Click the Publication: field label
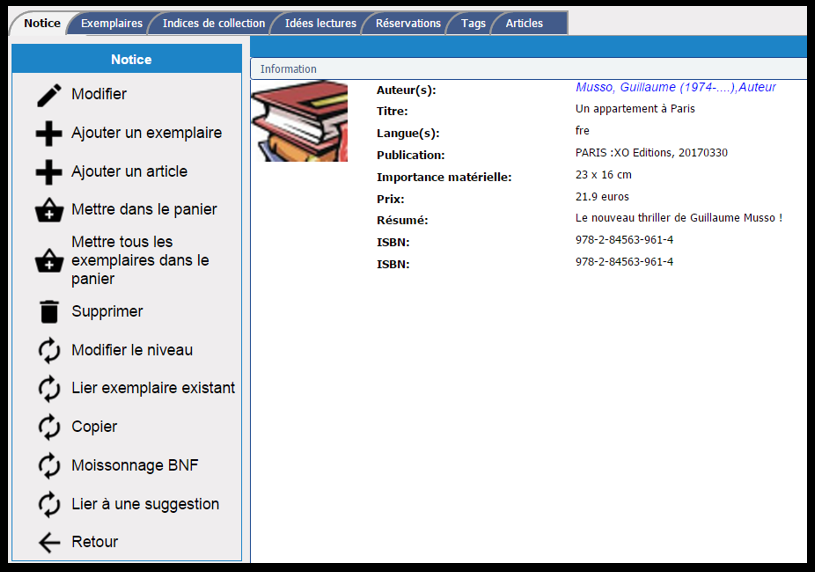 [x=411, y=155]
